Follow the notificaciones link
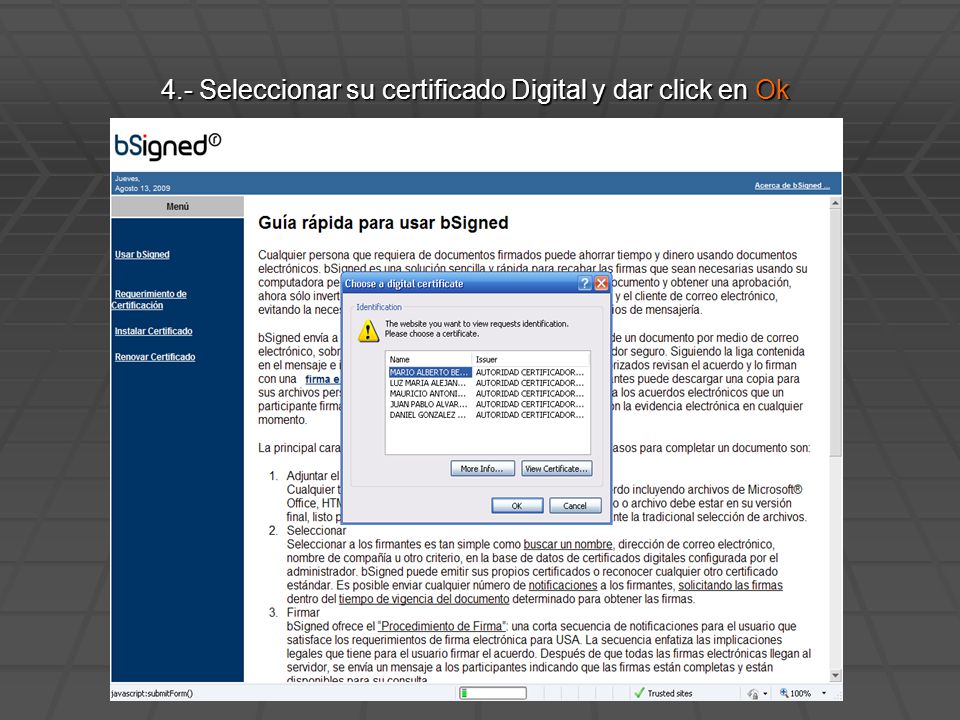960x720 pixels. (563, 585)
